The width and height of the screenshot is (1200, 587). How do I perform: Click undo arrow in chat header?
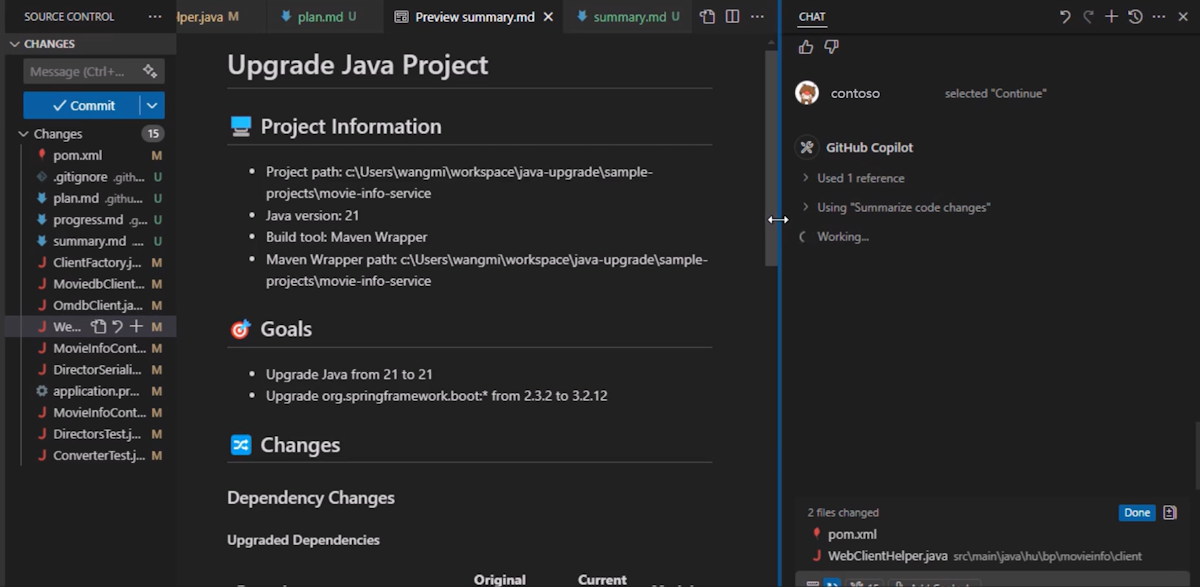pyautogui.click(x=1065, y=17)
